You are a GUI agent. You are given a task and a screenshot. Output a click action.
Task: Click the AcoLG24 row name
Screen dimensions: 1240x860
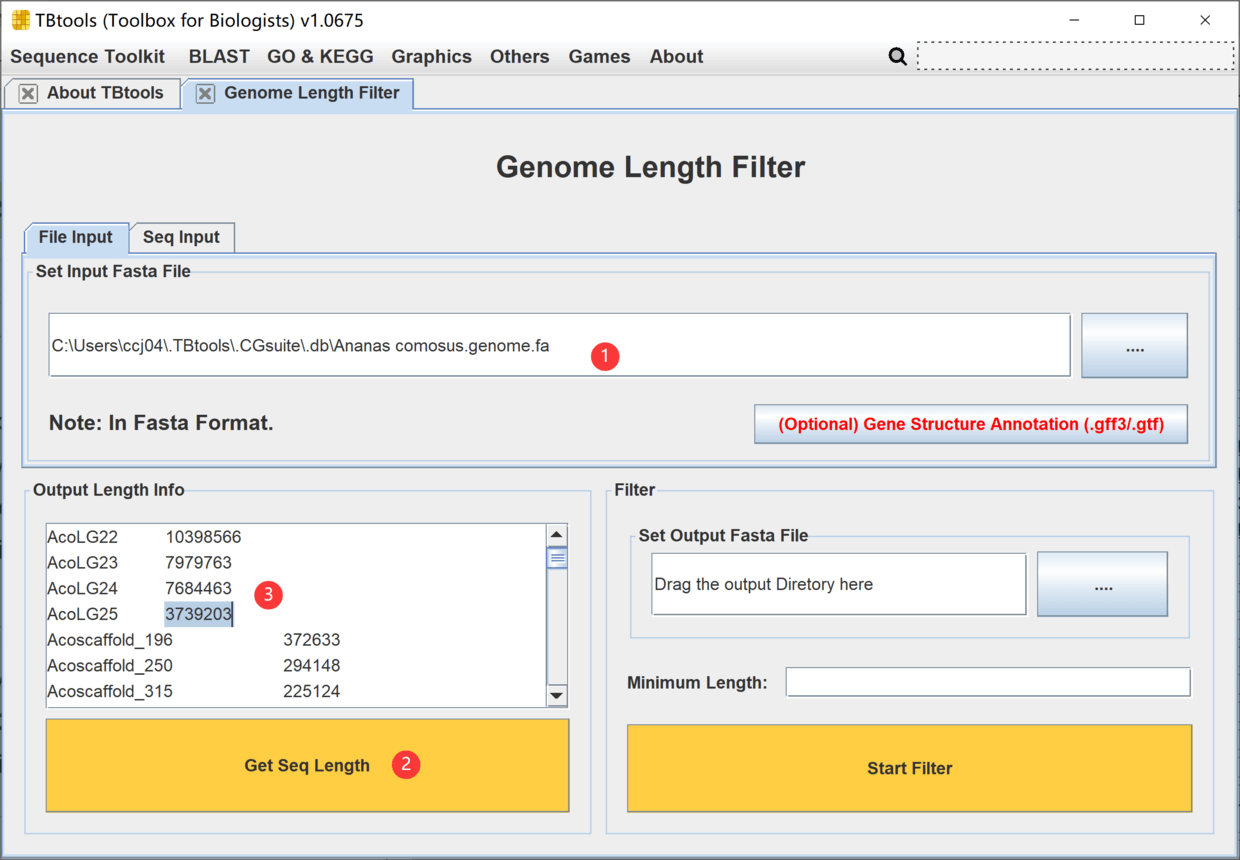(82, 589)
